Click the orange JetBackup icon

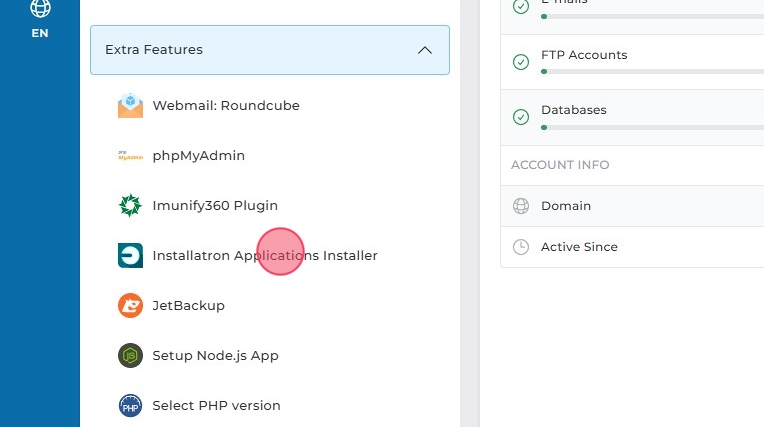click(130, 306)
